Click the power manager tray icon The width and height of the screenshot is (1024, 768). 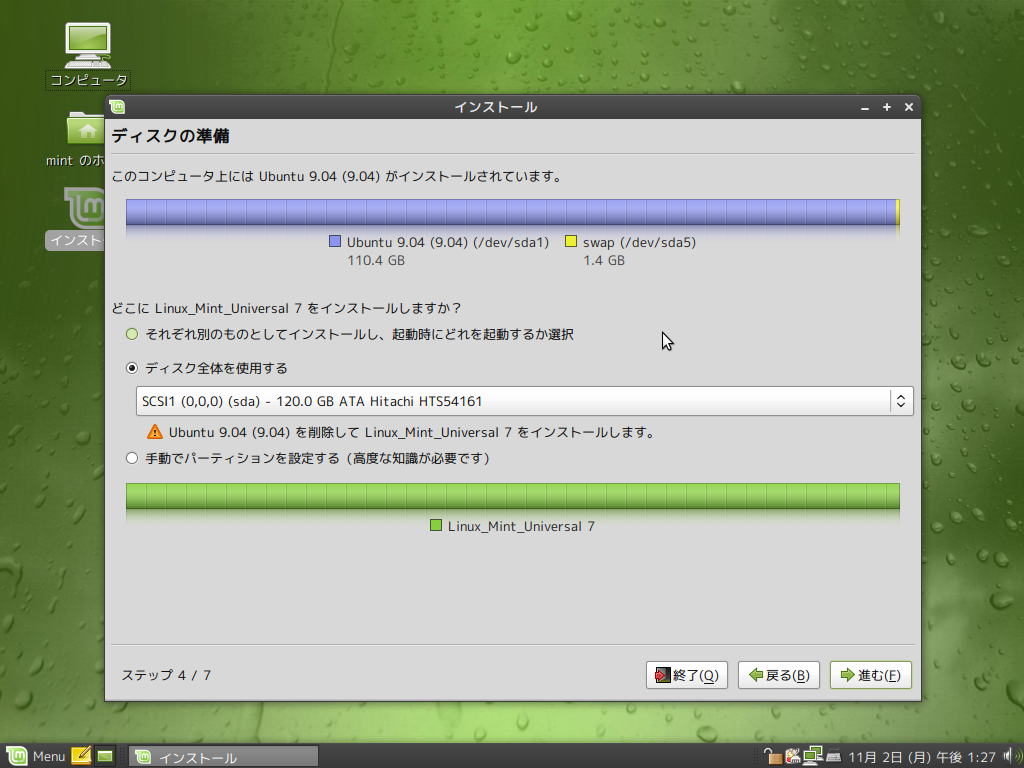pyautogui.click(x=793, y=756)
